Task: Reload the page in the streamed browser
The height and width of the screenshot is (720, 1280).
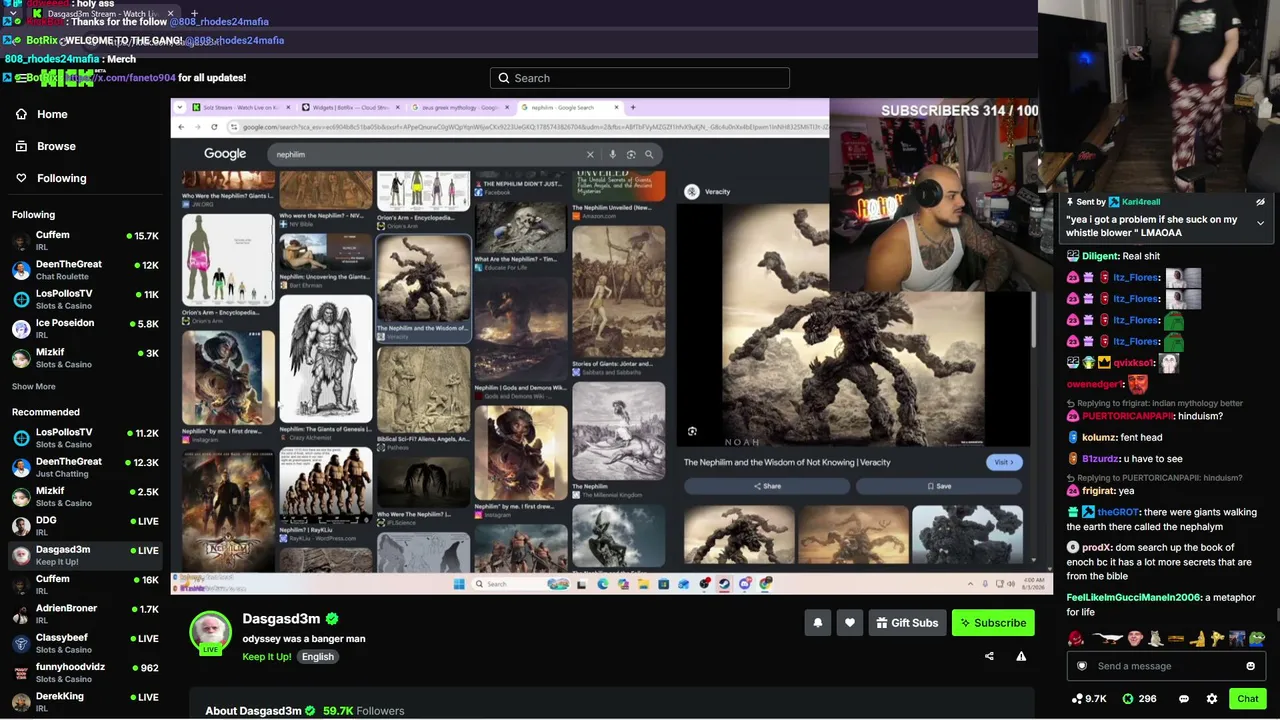Action: click(214, 127)
